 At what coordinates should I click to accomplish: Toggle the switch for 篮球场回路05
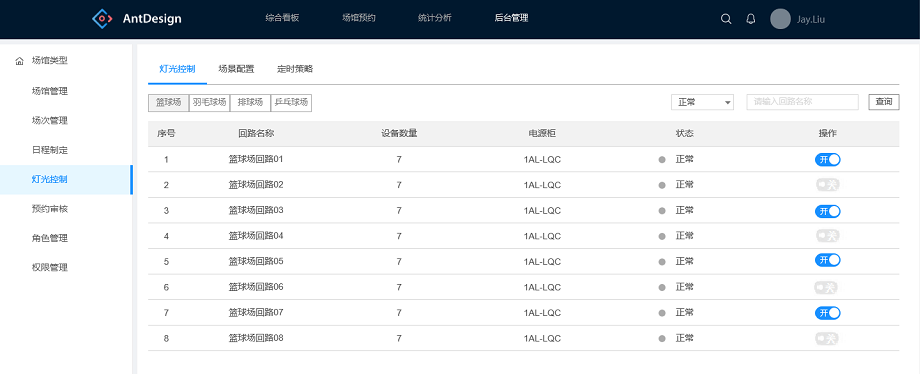827,260
